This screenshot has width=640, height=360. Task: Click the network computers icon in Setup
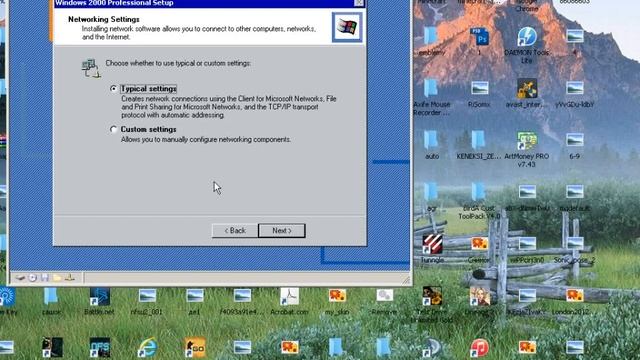[91, 68]
